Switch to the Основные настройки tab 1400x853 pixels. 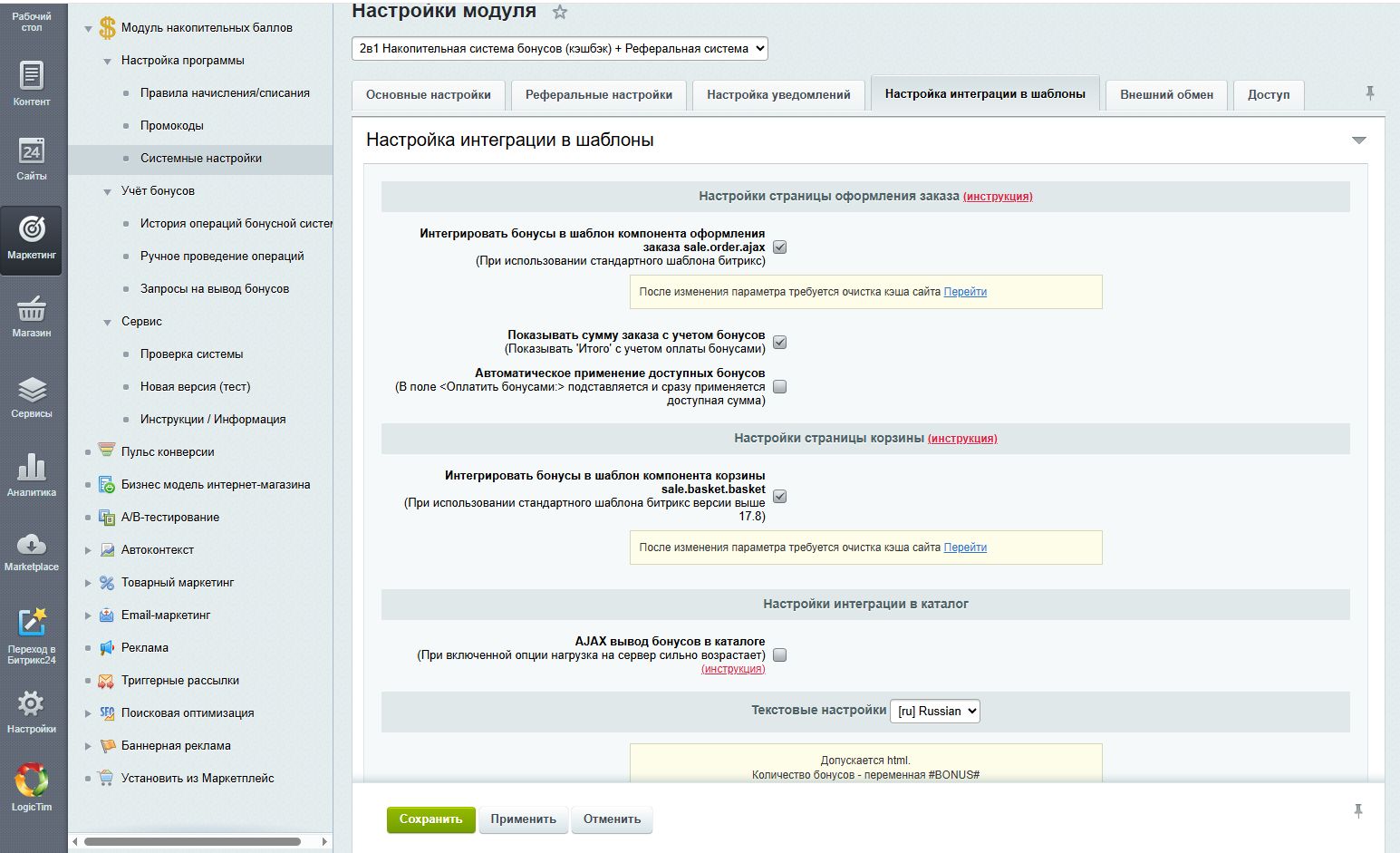pos(429,94)
